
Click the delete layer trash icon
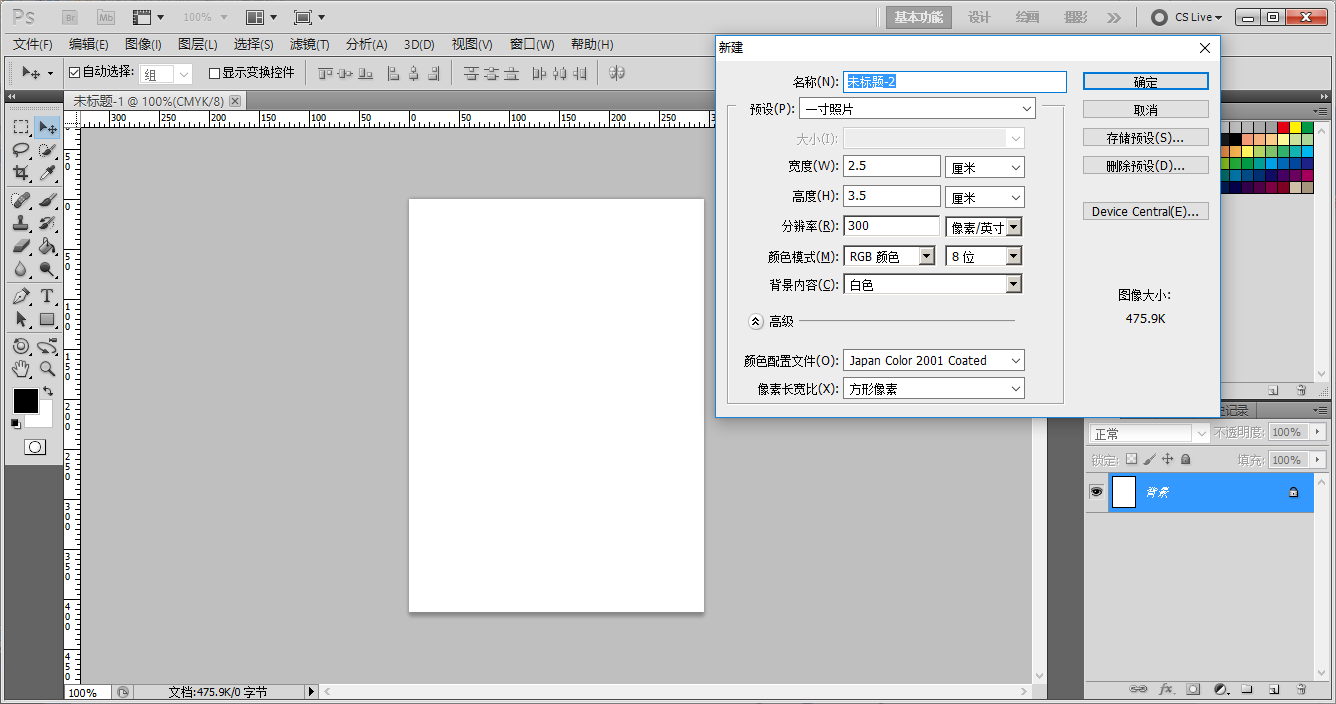point(1300,690)
